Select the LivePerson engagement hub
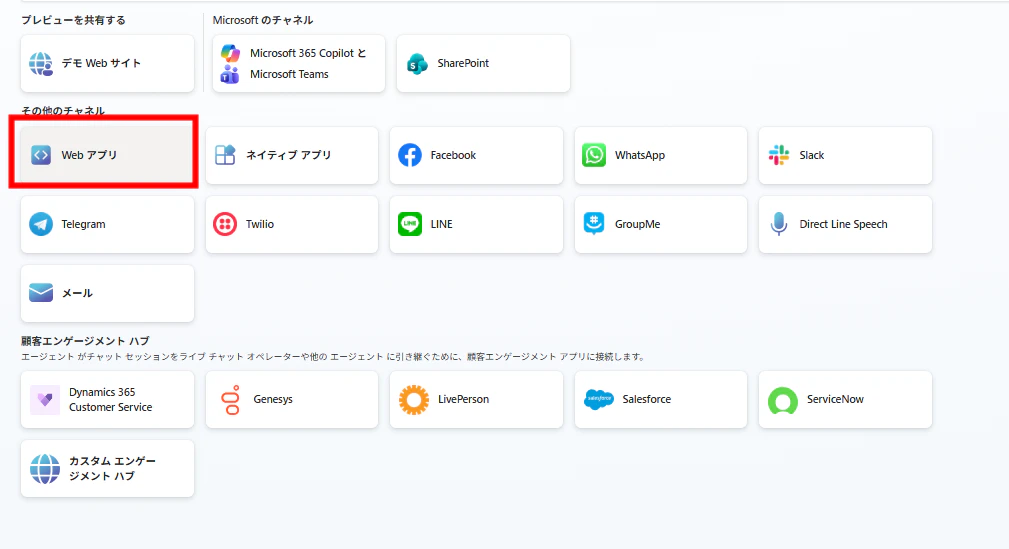The image size is (1009, 549). point(476,400)
